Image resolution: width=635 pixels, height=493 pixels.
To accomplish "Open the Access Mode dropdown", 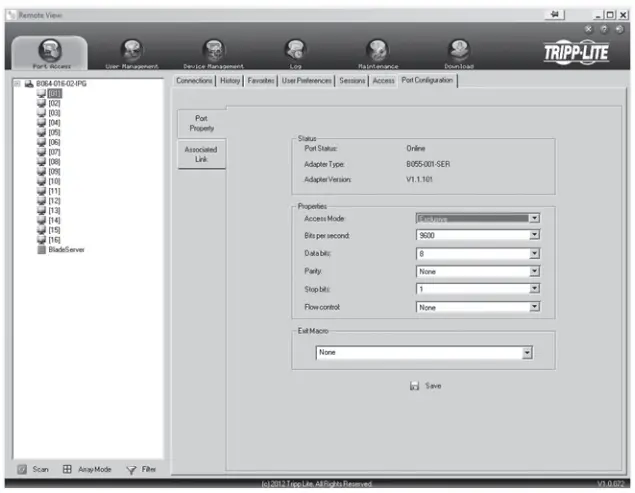I will 535,219.
